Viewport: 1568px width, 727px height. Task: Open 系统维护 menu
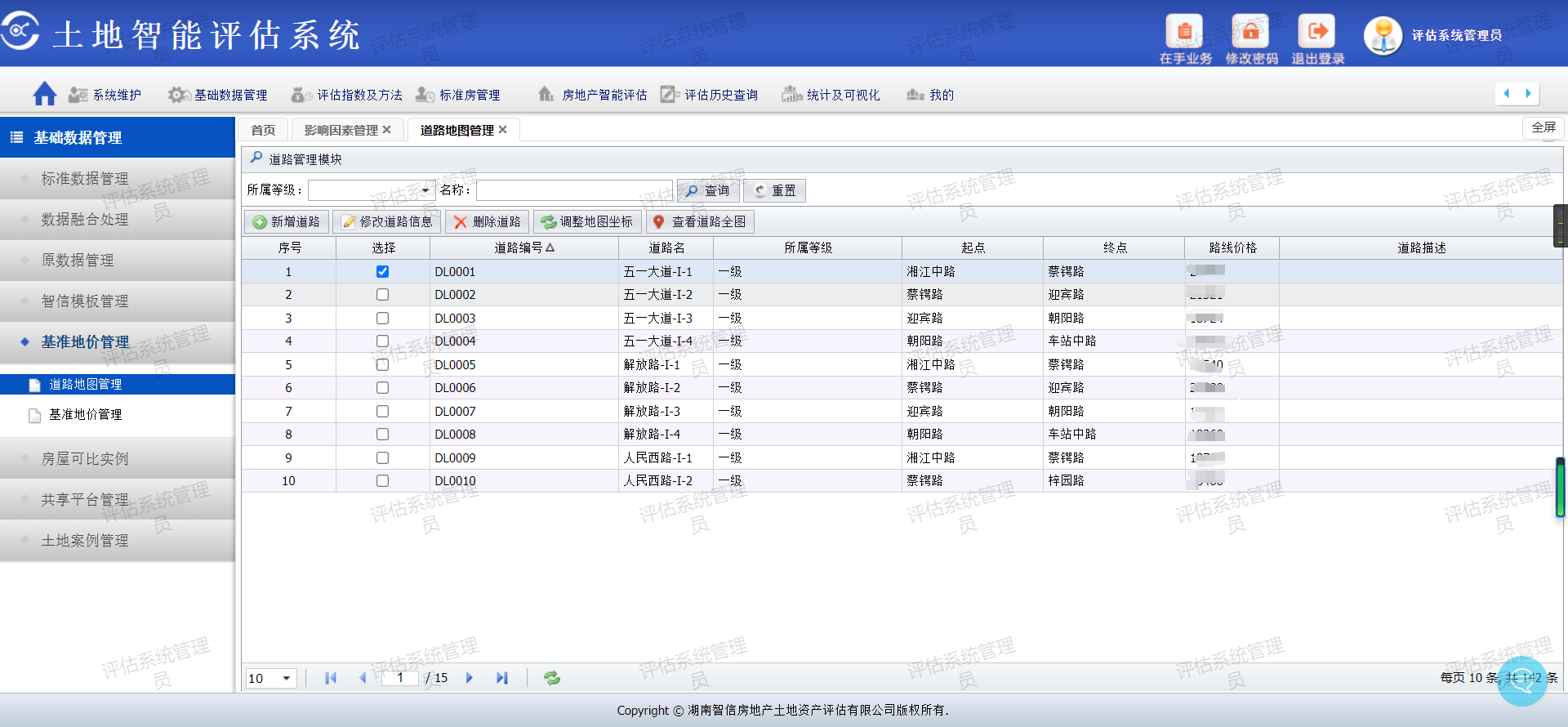(x=105, y=95)
